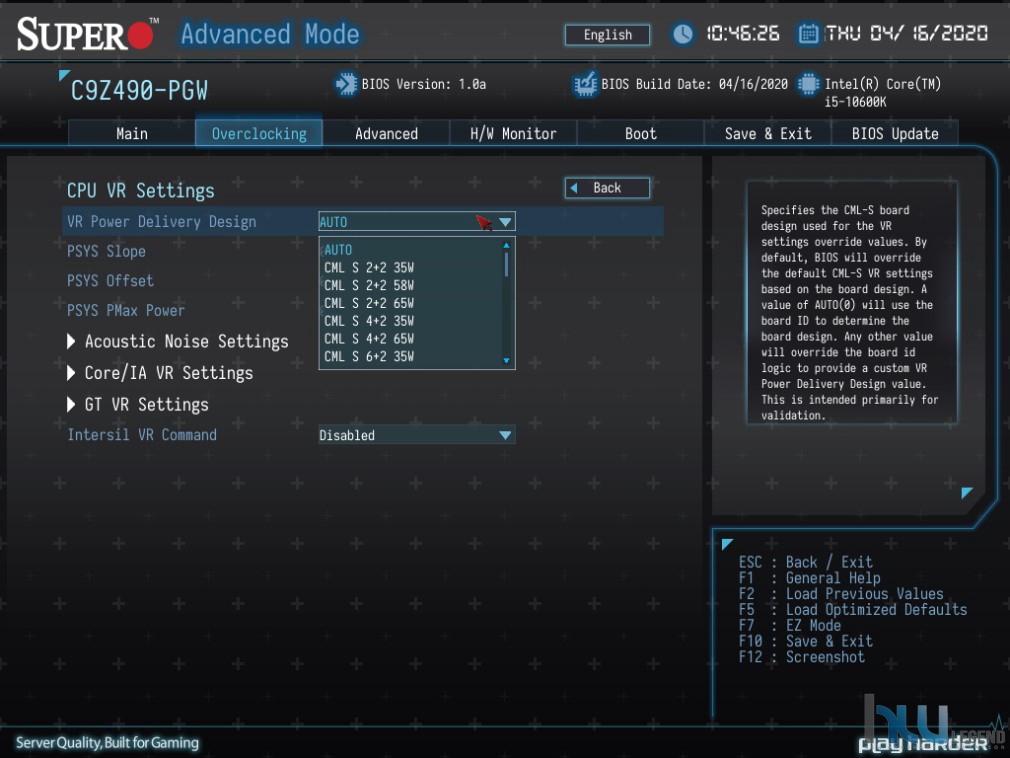Click the F12 : Screenshot hint
1010x758 pixels.
click(x=802, y=657)
